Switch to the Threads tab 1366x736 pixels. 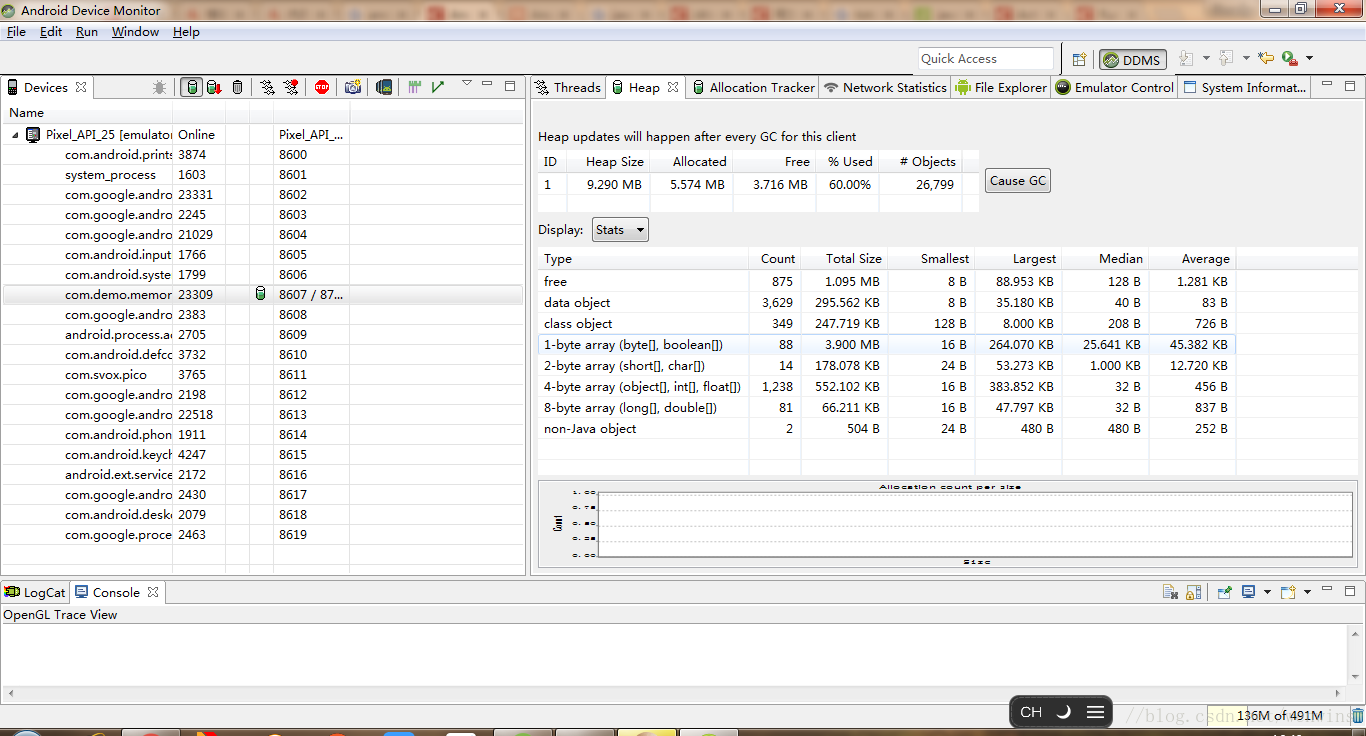[568, 88]
